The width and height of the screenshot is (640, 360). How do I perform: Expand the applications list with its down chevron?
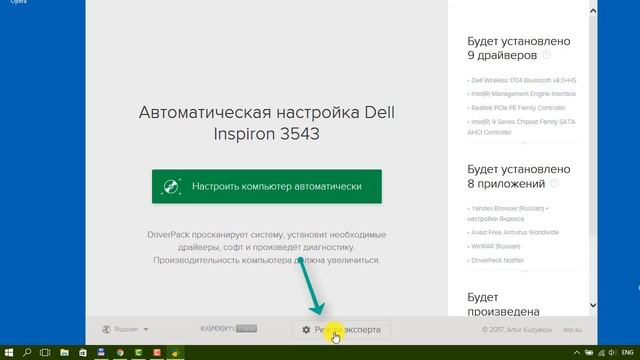pyautogui.click(x=524, y=271)
